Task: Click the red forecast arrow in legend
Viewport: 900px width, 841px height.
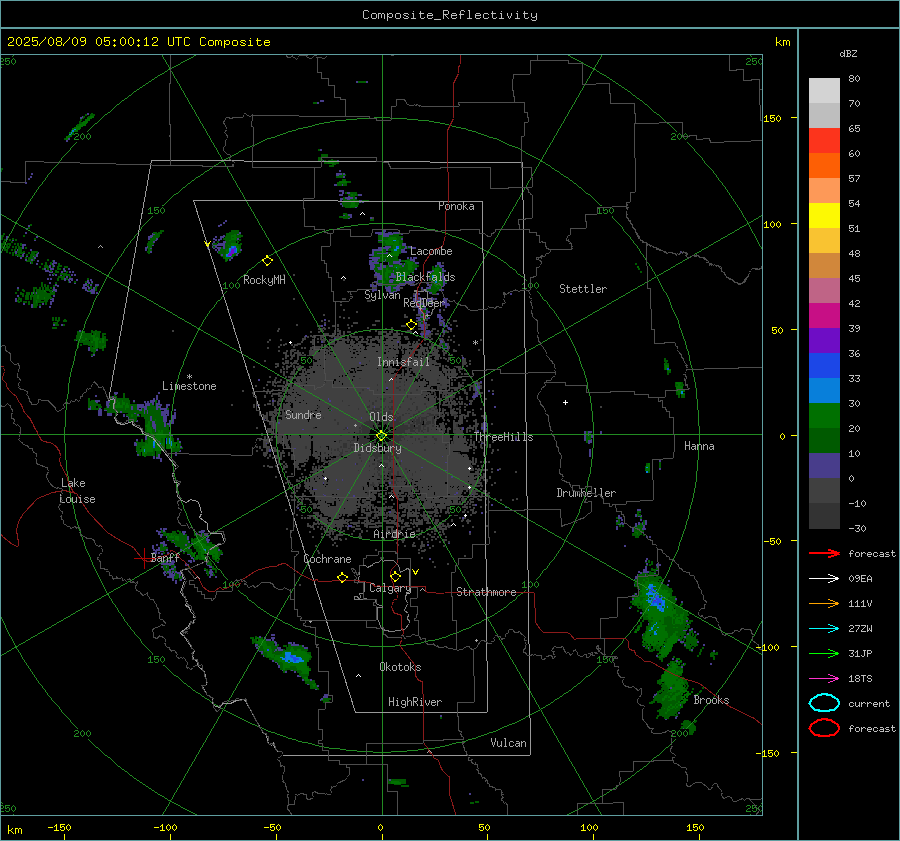Action: tap(824, 553)
